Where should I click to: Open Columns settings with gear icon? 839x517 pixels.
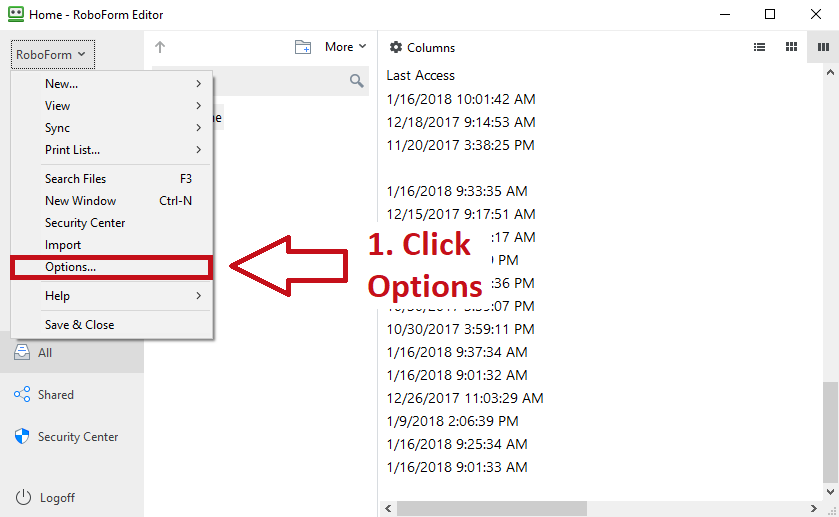click(x=396, y=47)
